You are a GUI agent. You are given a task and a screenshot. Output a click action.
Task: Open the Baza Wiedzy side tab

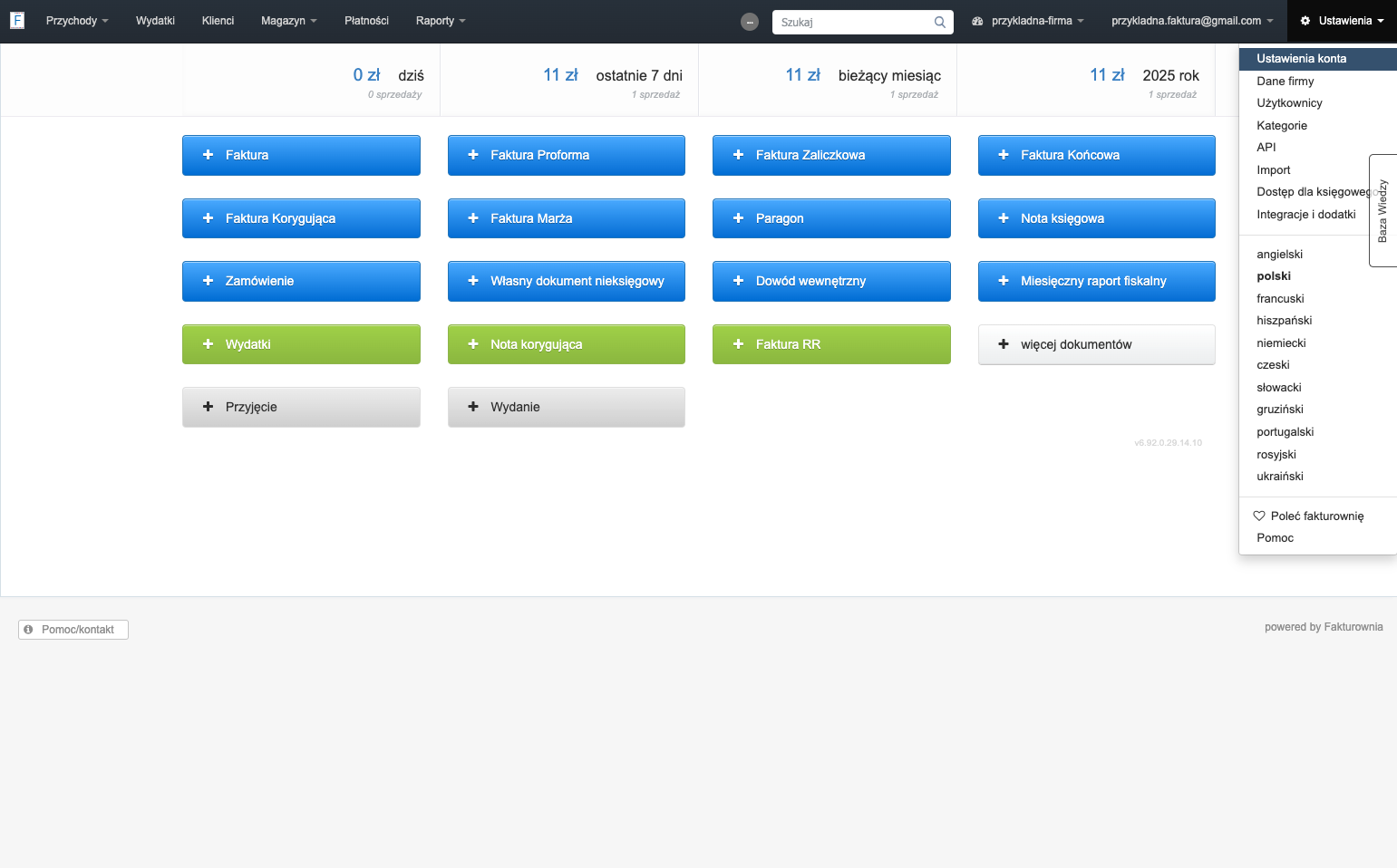tap(1382, 211)
